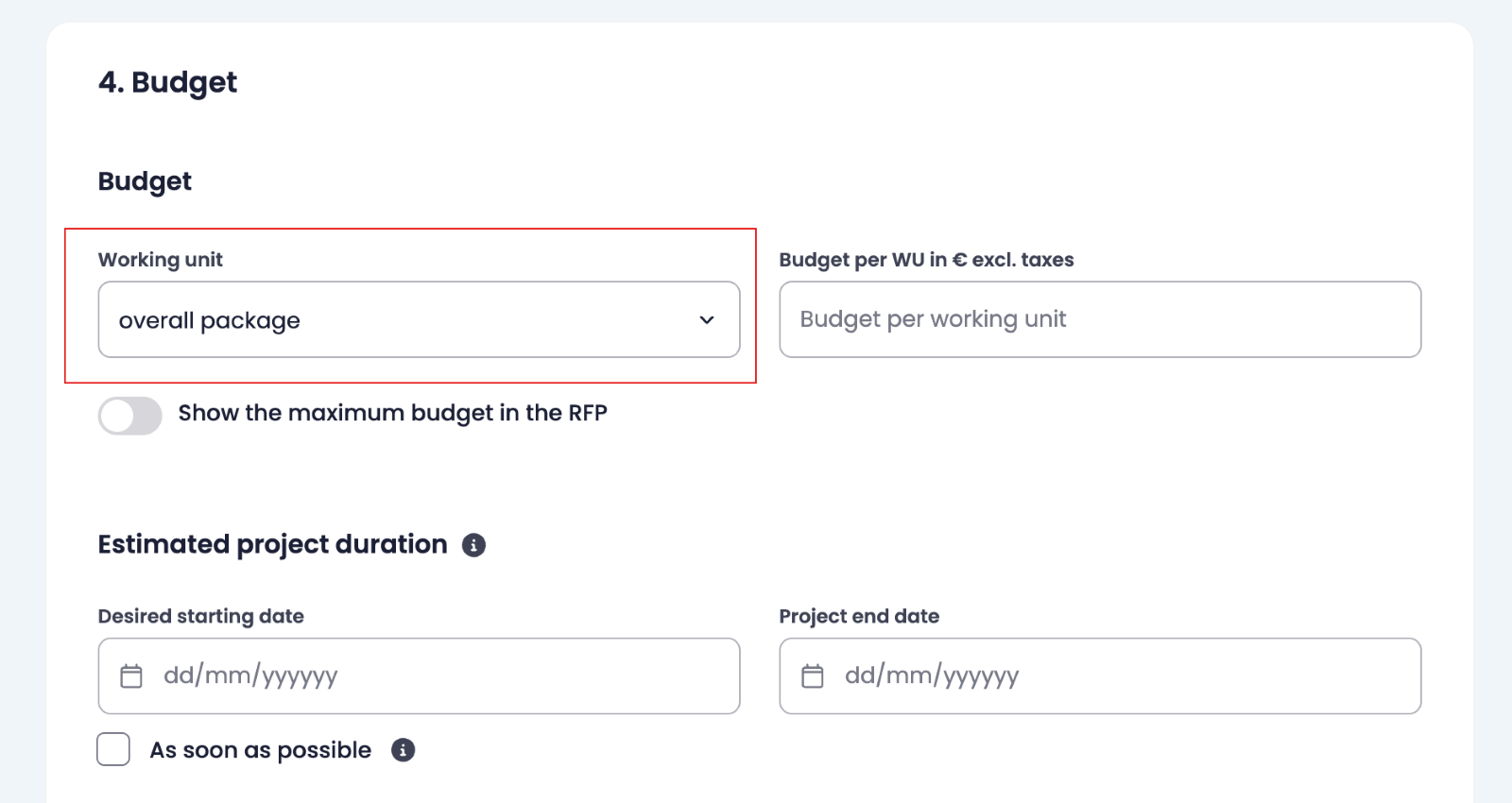Viewport: 1512px width, 803px height.
Task: Open the Working unit 'overall package' dropdown
Action: click(419, 319)
